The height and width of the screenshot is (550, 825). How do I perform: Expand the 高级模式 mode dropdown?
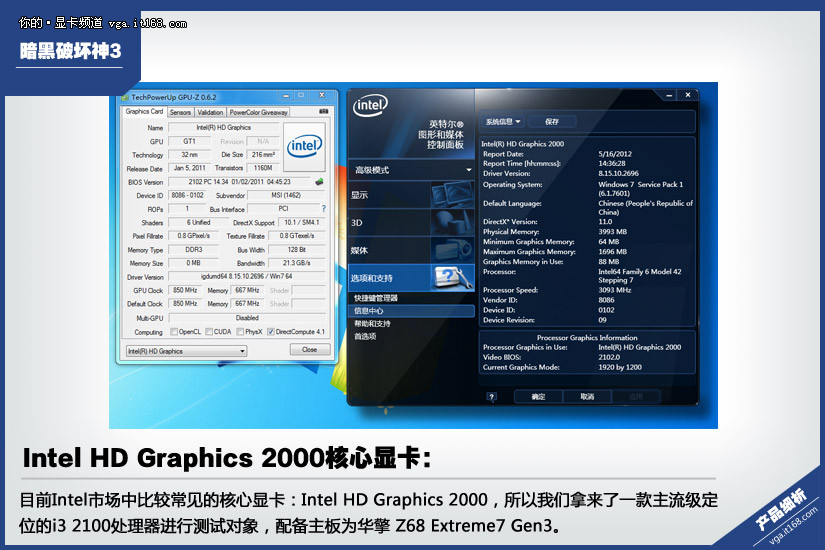click(x=411, y=170)
